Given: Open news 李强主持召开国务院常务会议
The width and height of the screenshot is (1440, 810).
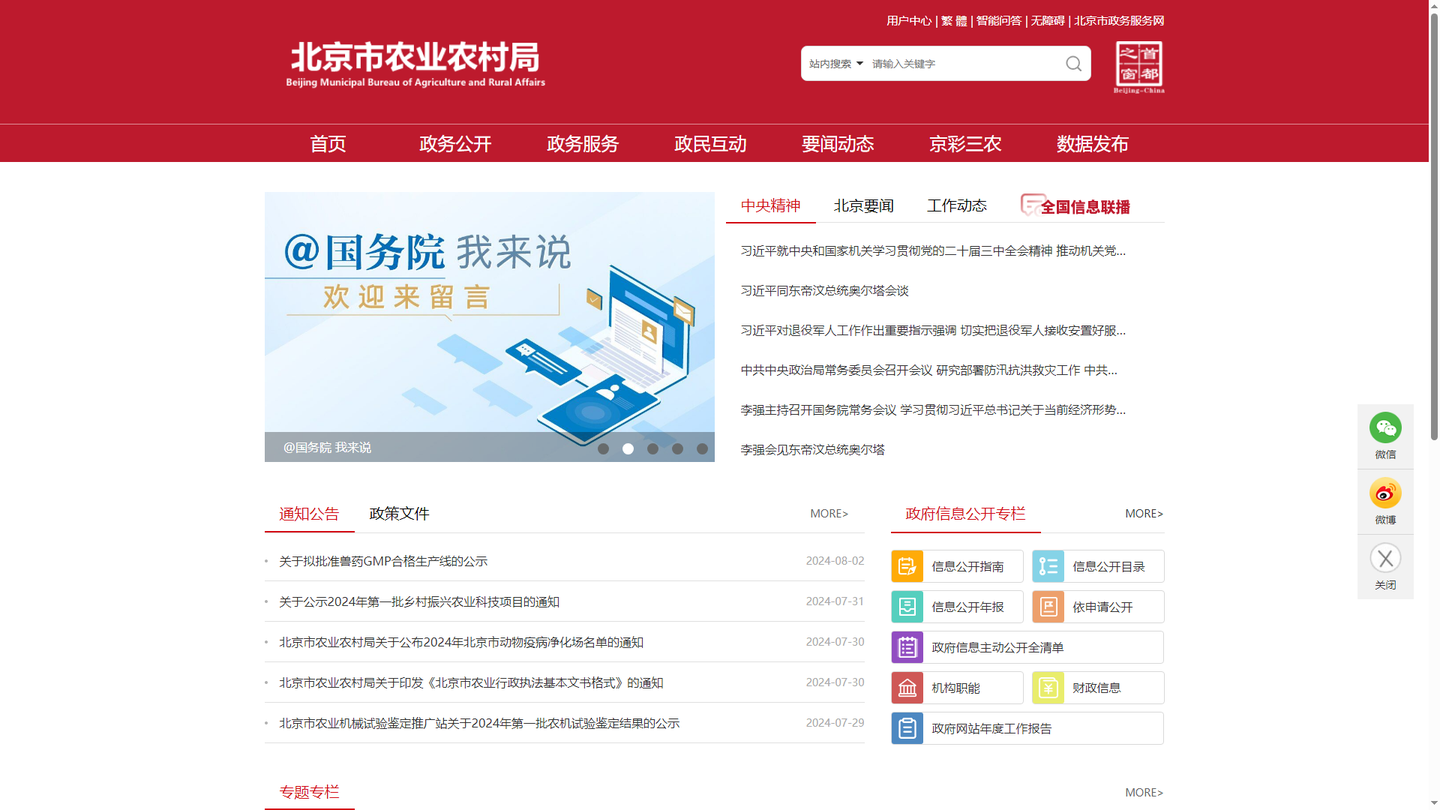Looking at the screenshot, I should (933, 410).
